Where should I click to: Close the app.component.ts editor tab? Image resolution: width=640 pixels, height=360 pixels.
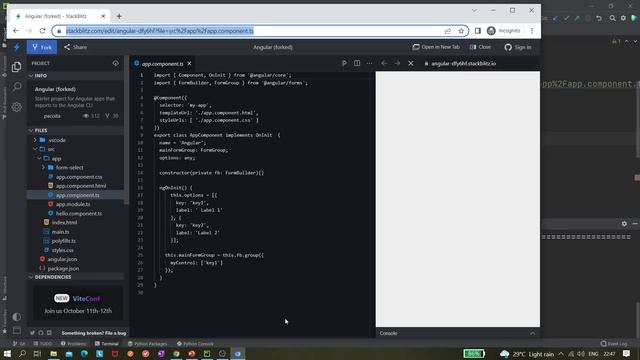[189, 64]
